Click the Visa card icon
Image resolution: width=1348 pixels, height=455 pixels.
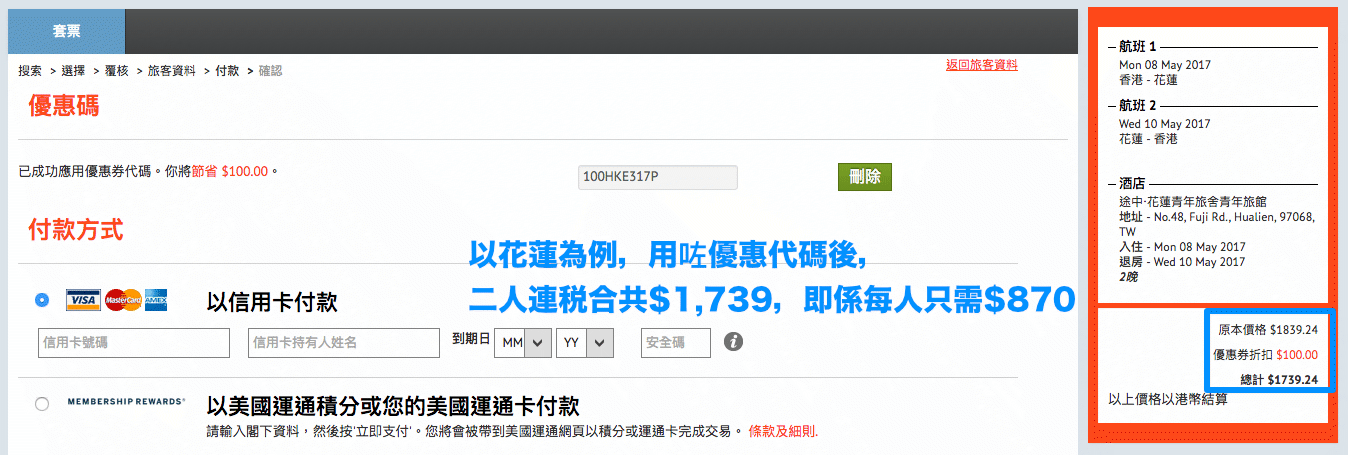click(83, 299)
